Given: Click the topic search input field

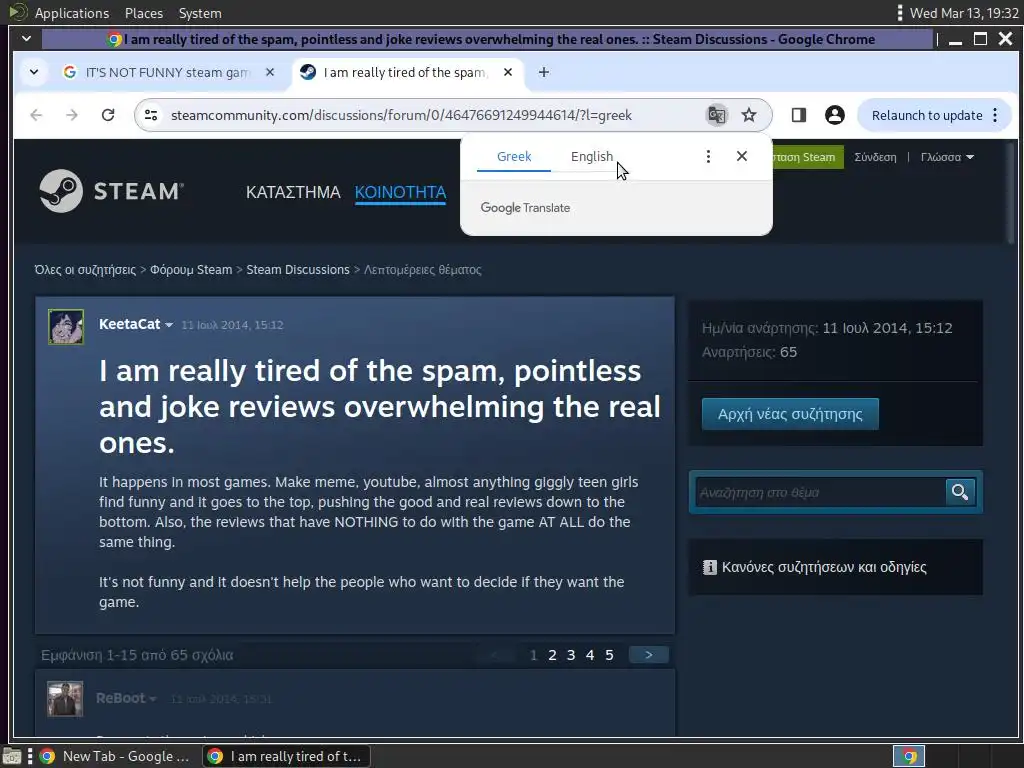Looking at the screenshot, I should coord(820,492).
